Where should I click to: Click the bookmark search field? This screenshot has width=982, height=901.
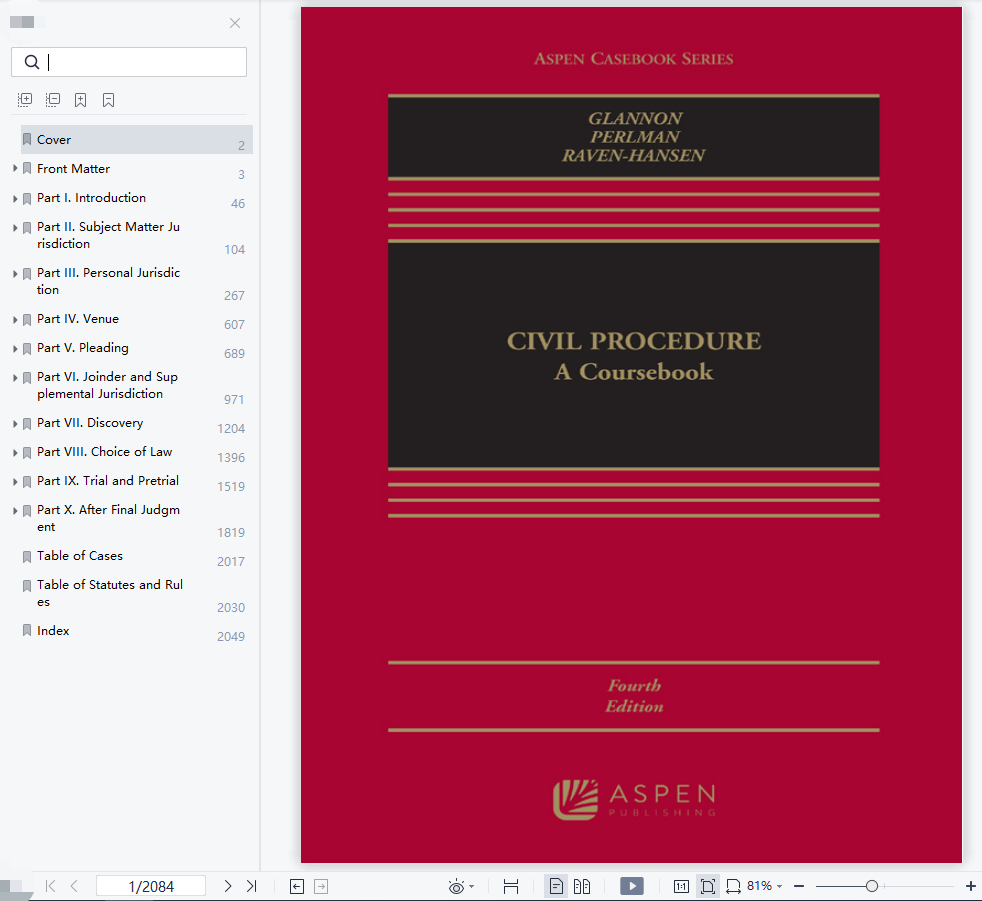pos(129,62)
